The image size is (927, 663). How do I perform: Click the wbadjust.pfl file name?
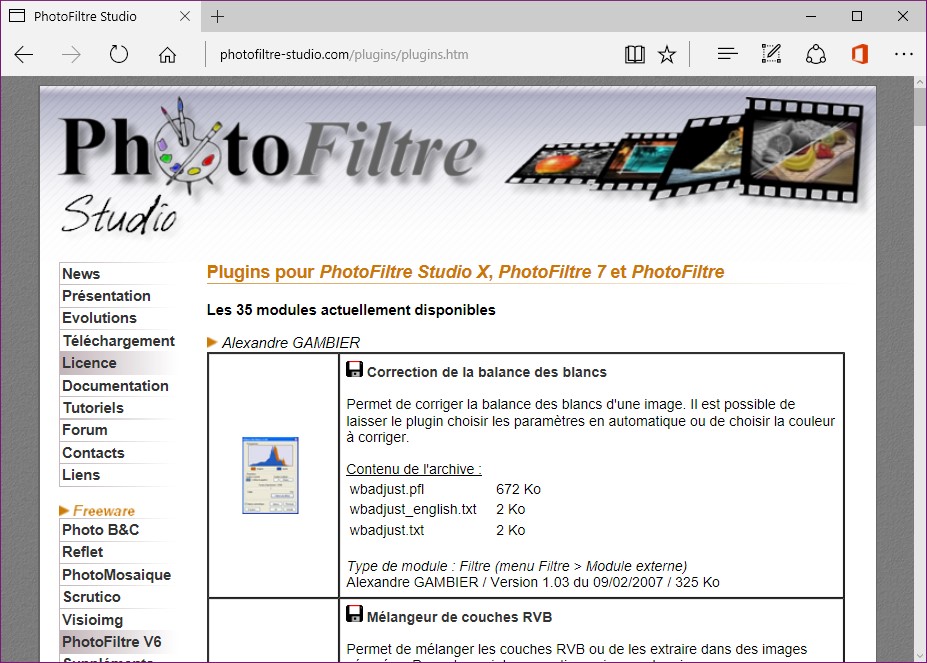point(387,489)
